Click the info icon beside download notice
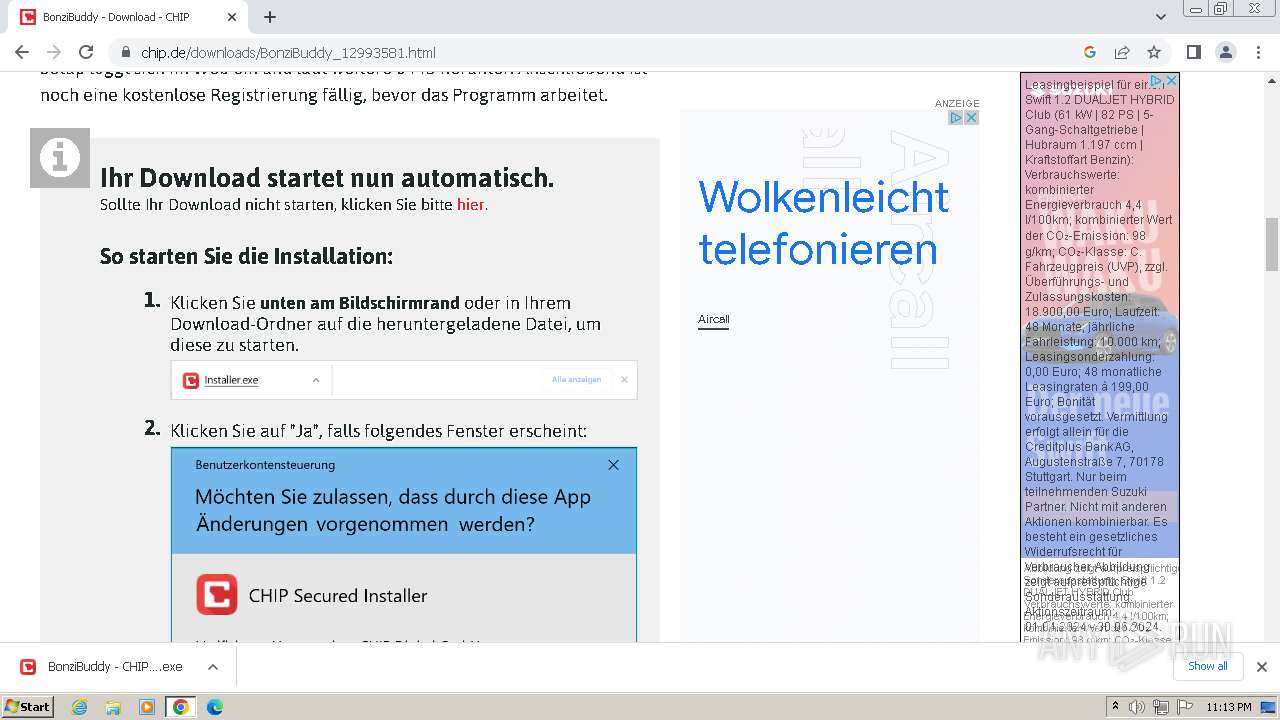This screenshot has height=720, width=1280. tap(60, 158)
